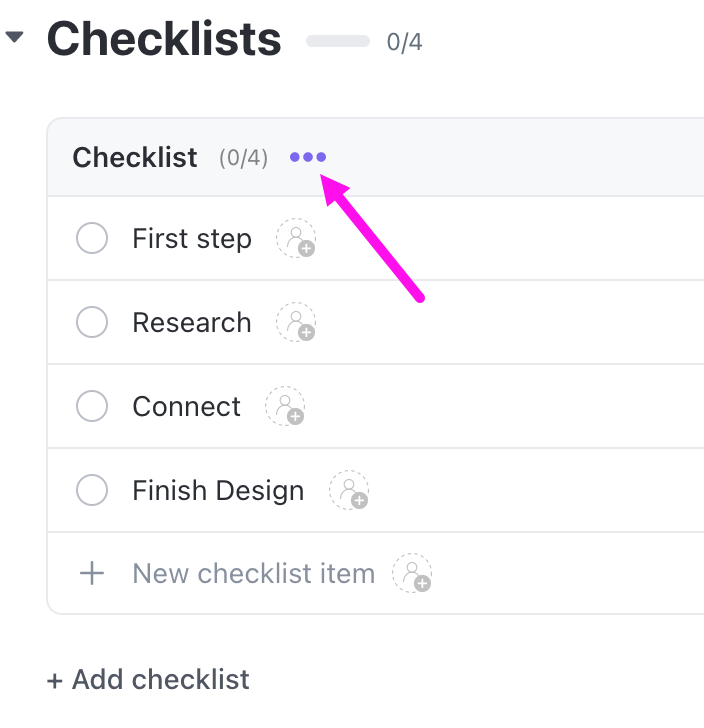This screenshot has width=704, height=728.
Task: Check off the First step item
Action: pyautogui.click(x=92, y=239)
